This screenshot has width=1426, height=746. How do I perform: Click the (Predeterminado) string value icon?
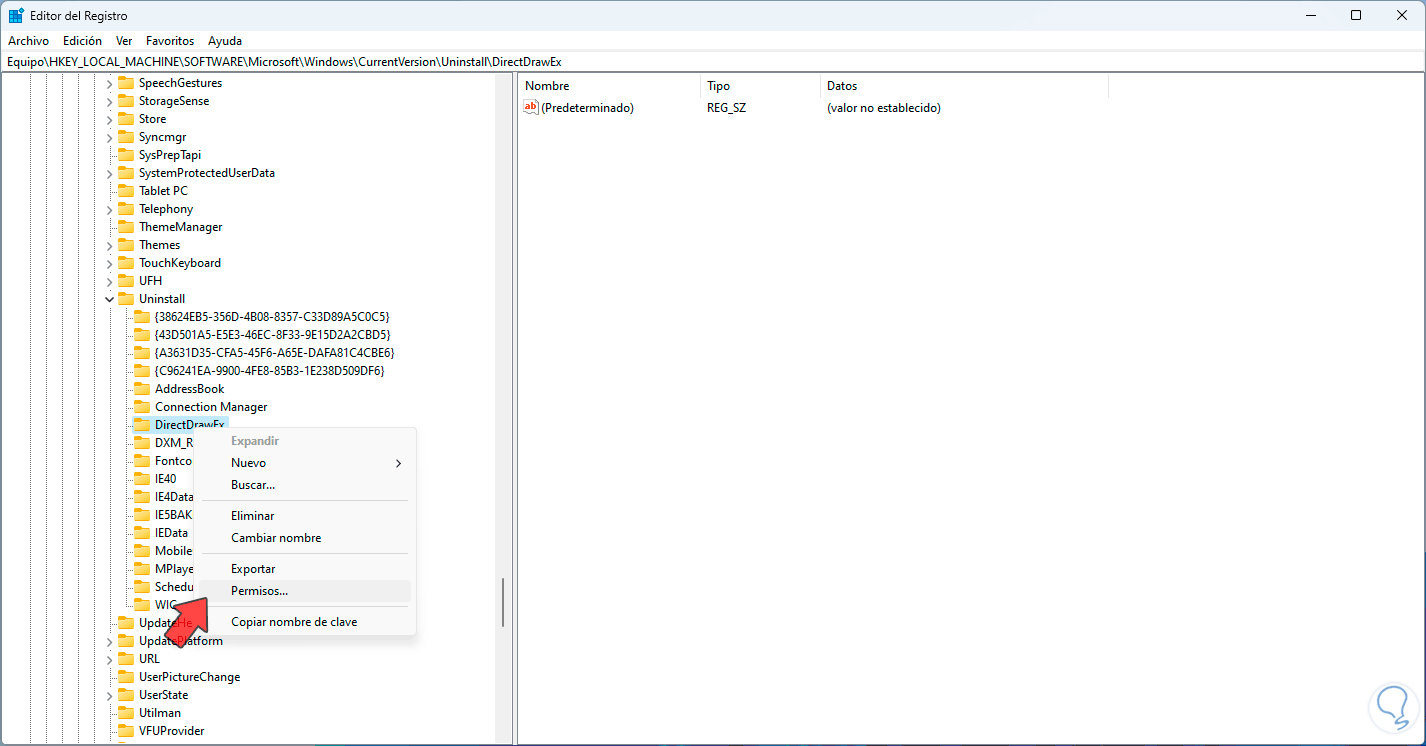click(531, 107)
